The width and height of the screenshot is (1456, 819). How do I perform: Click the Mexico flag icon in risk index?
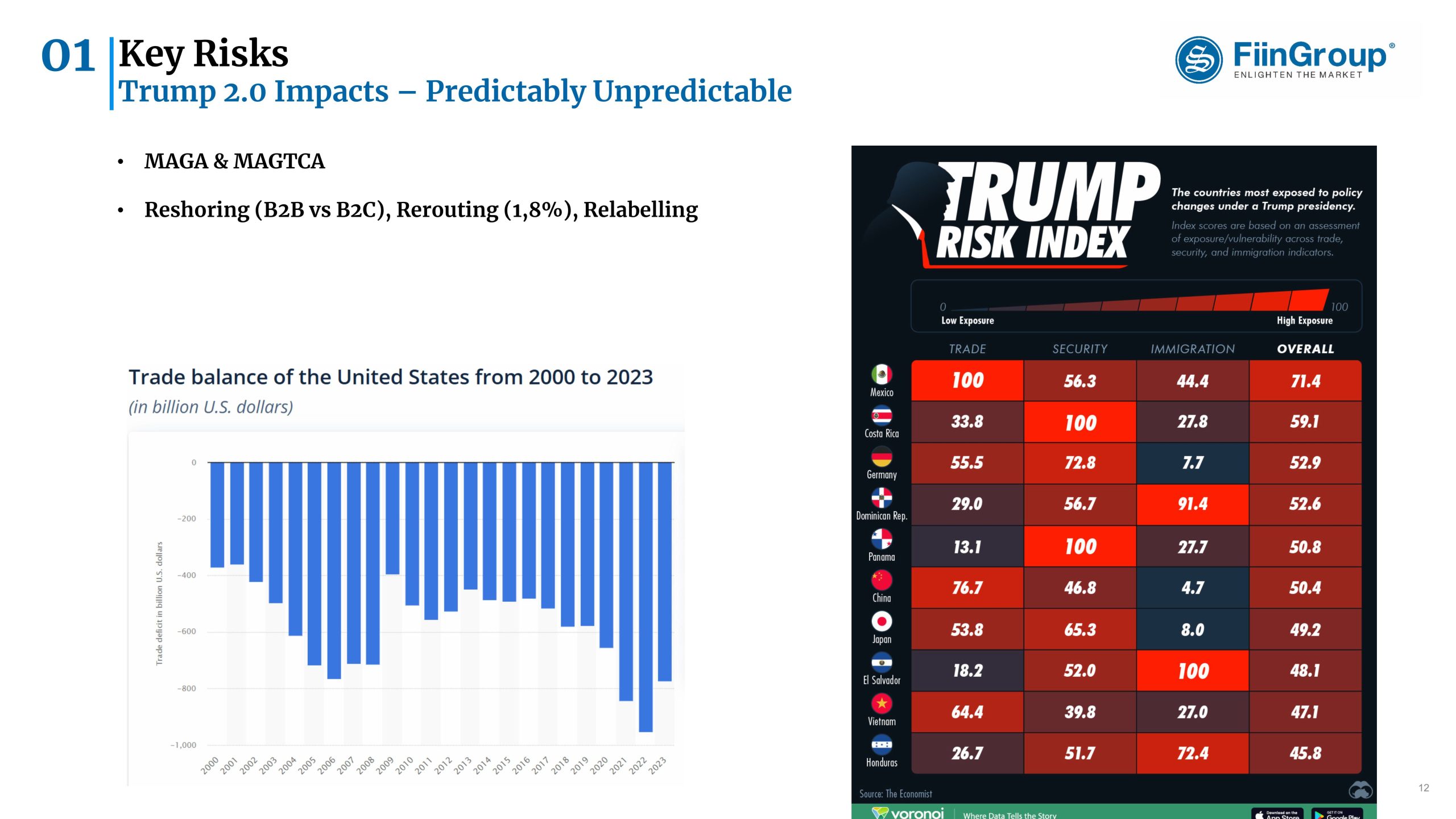pyautogui.click(x=878, y=374)
